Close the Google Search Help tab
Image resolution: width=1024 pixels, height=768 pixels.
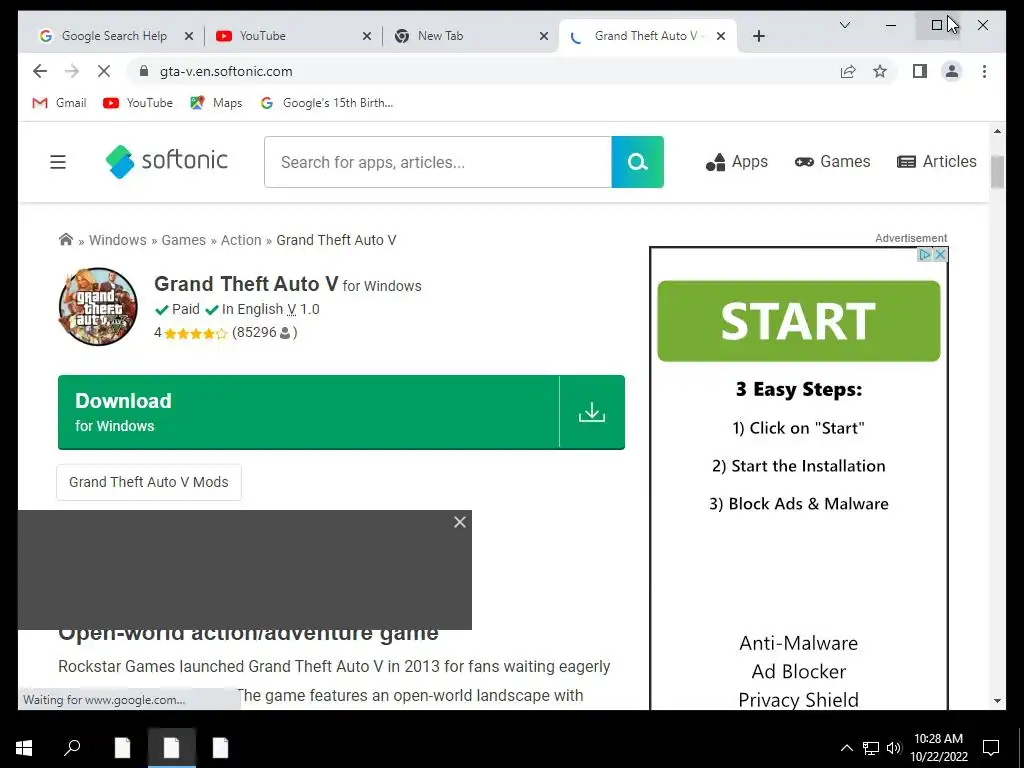point(189,36)
